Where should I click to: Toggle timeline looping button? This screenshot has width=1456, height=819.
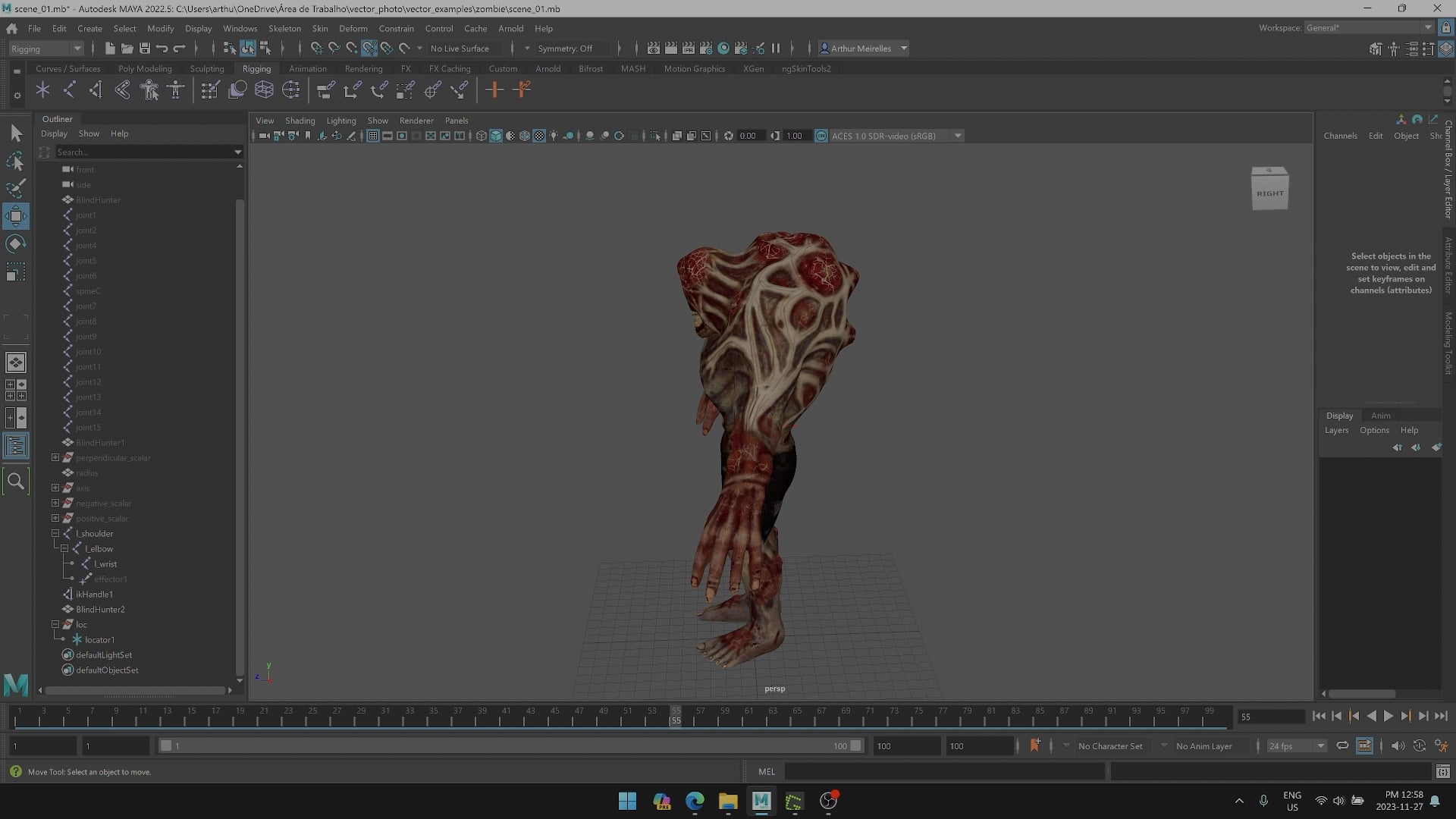[x=1341, y=746]
